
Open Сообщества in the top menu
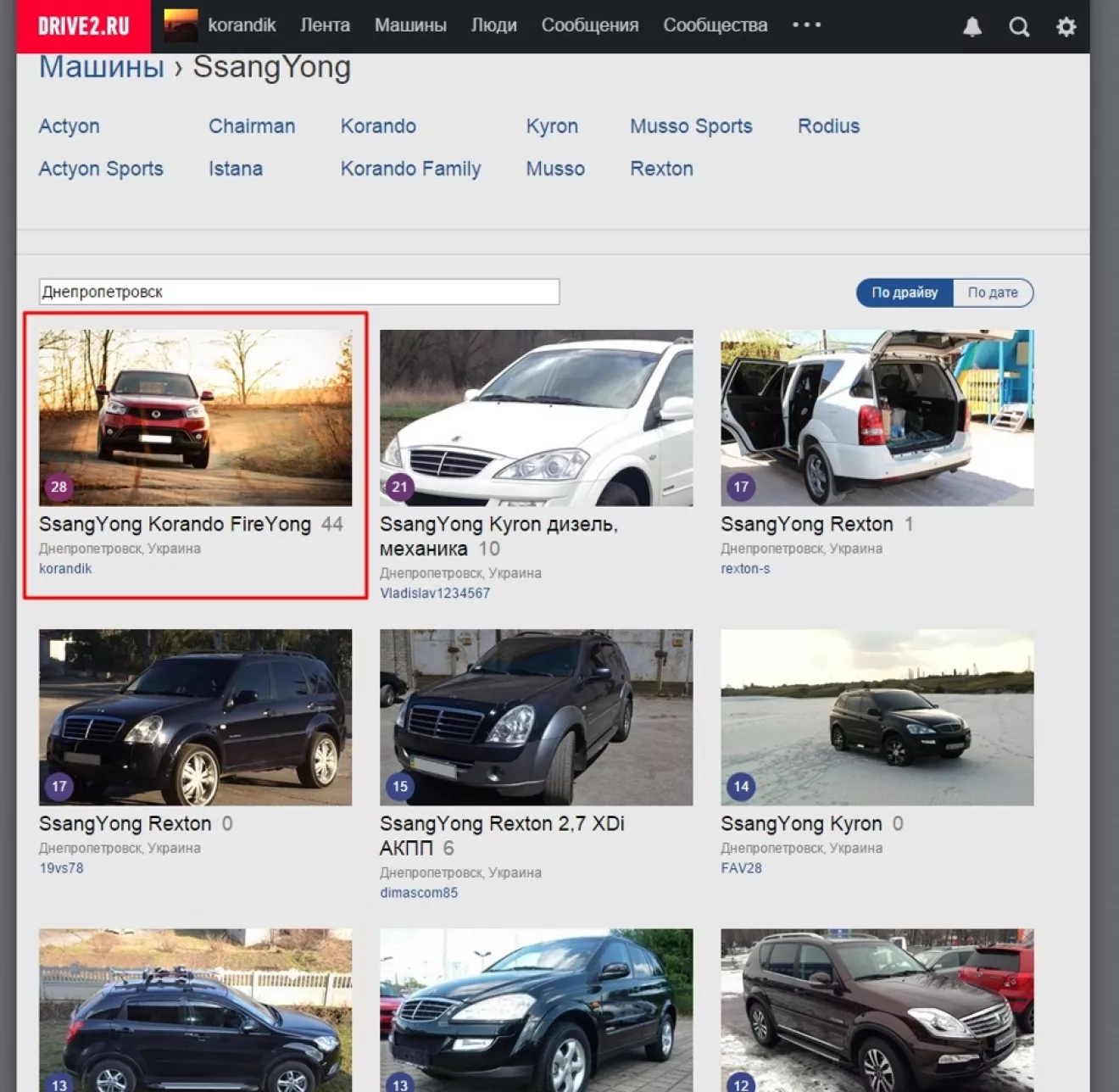click(715, 25)
